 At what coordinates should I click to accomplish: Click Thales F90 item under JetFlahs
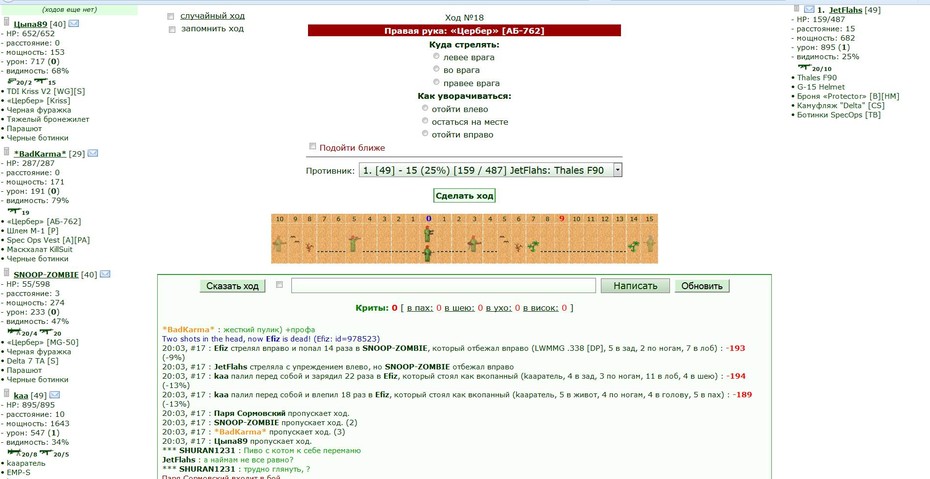817,78
